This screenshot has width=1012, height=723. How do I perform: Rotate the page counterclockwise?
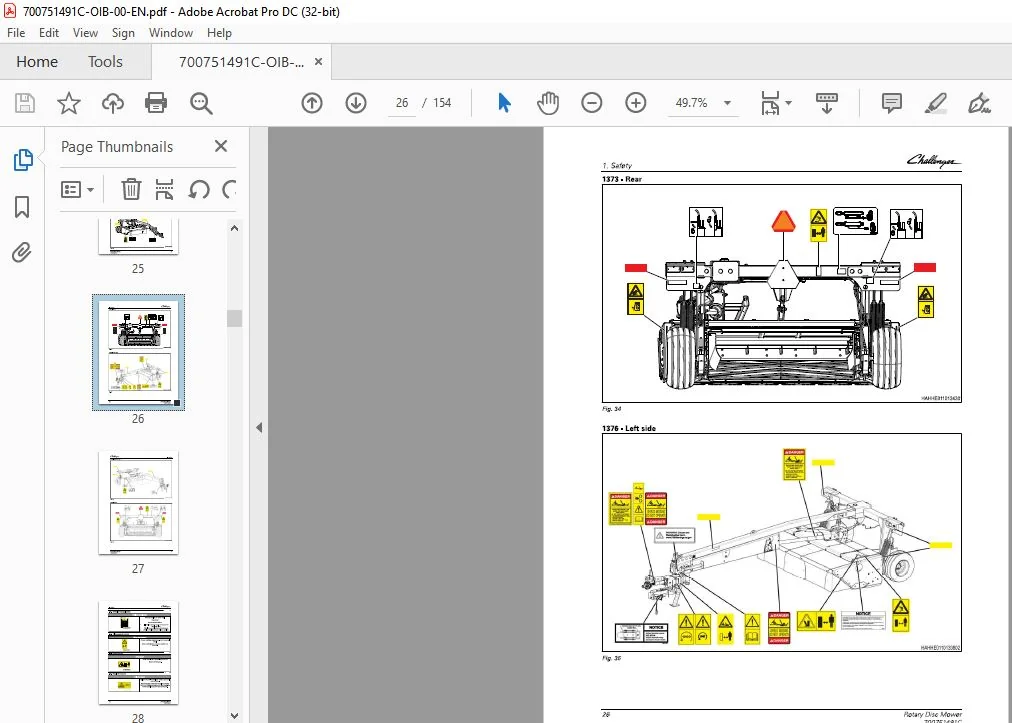pyautogui.click(x=199, y=190)
